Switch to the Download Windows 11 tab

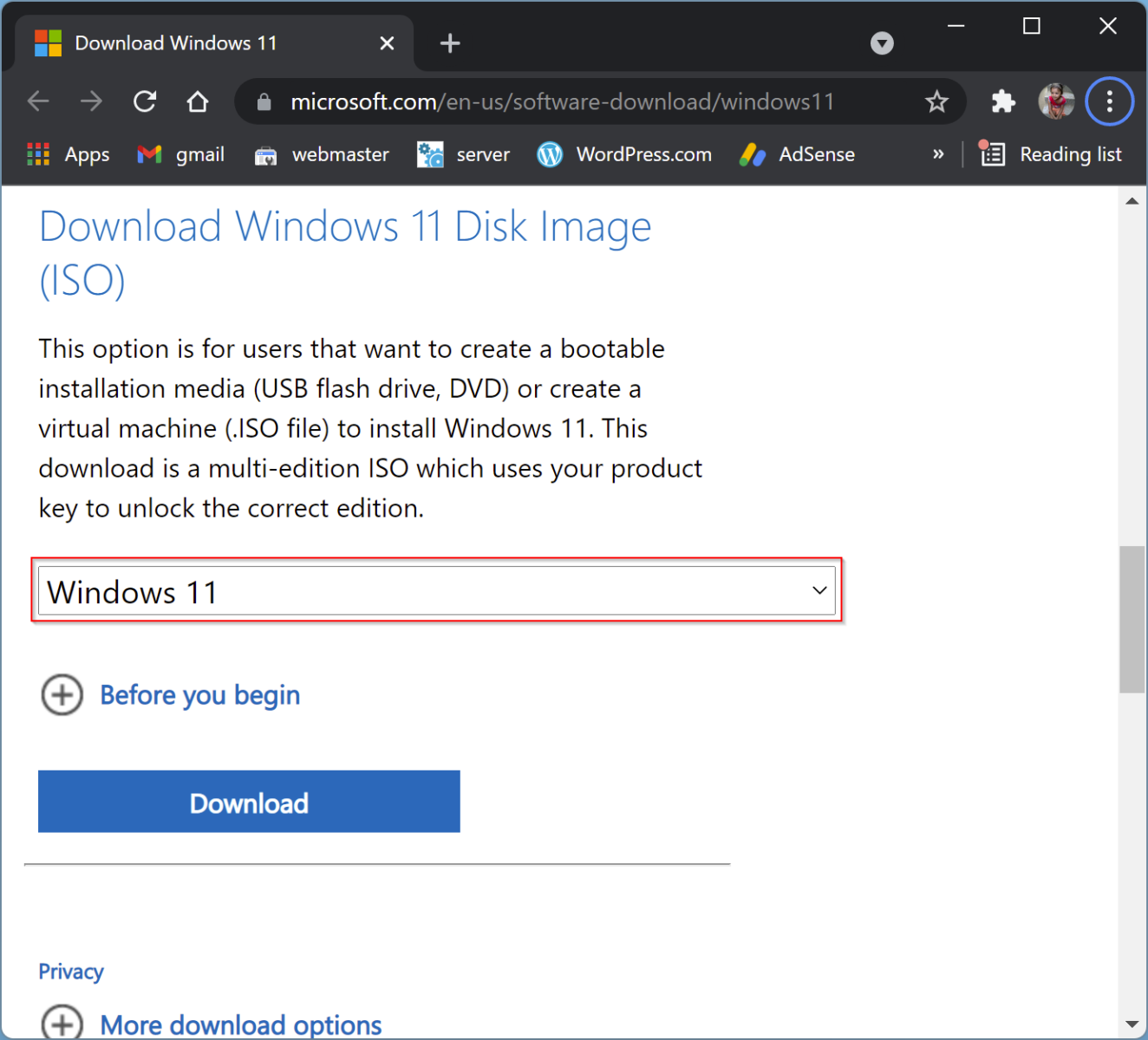click(176, 42)
